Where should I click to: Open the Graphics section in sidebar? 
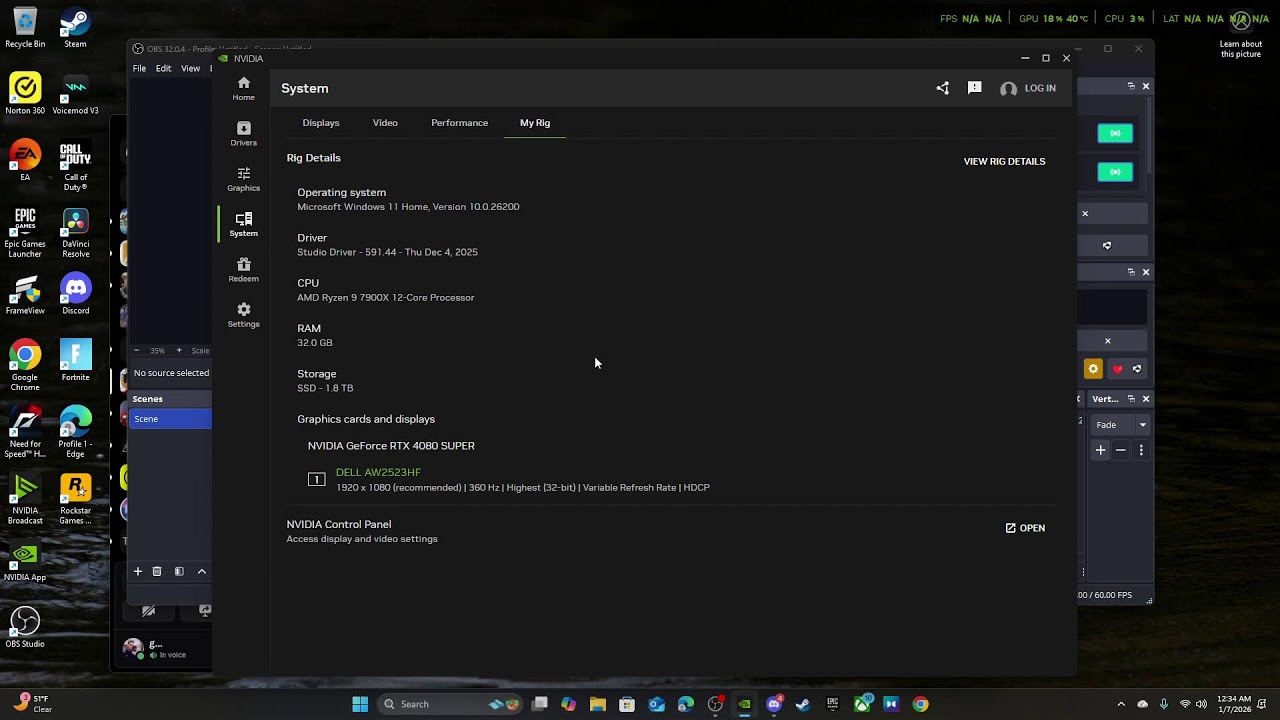[243, 179]
